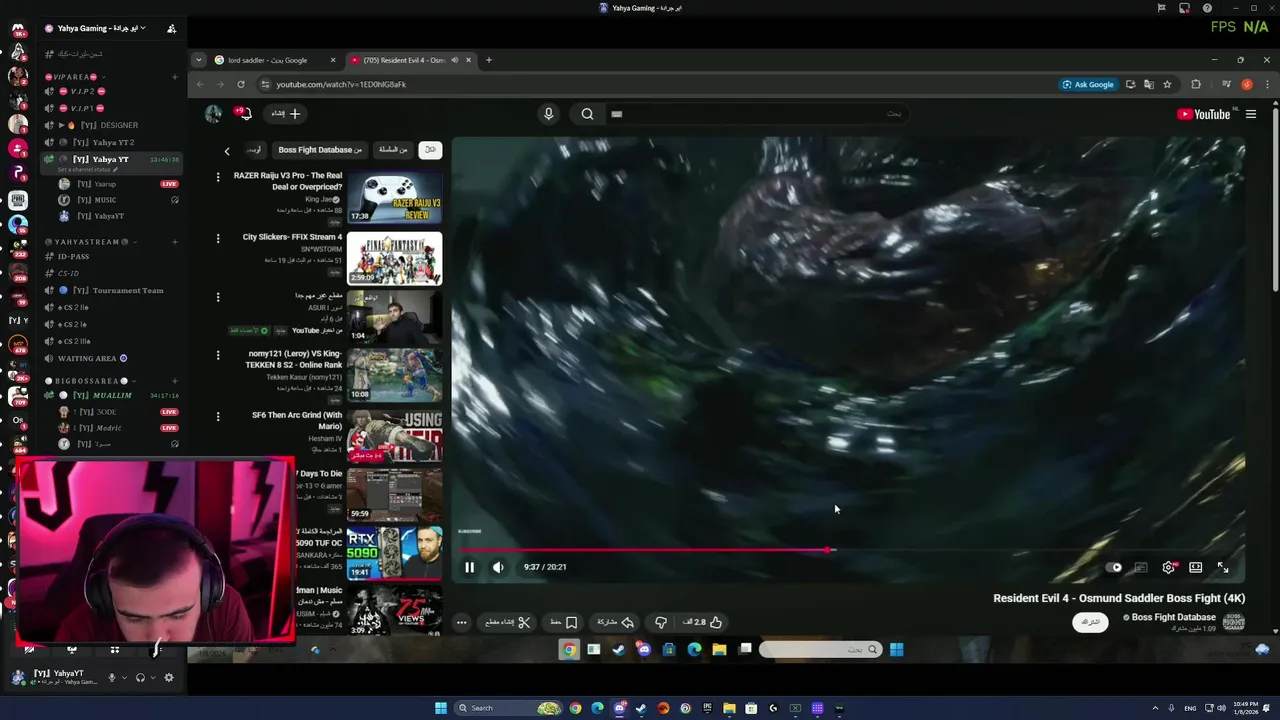Screen dimensions: 1280x720
Task: Click the Chrome address bar URL
Action: [341, 85]
